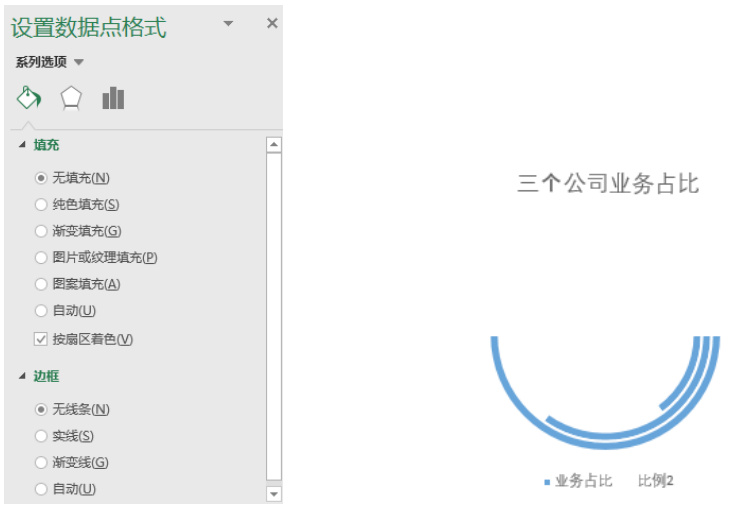Click the pane scrollbar up arrow
This screenshot has width=734, height=511.
pyautogui.click(x=274, y=145)
